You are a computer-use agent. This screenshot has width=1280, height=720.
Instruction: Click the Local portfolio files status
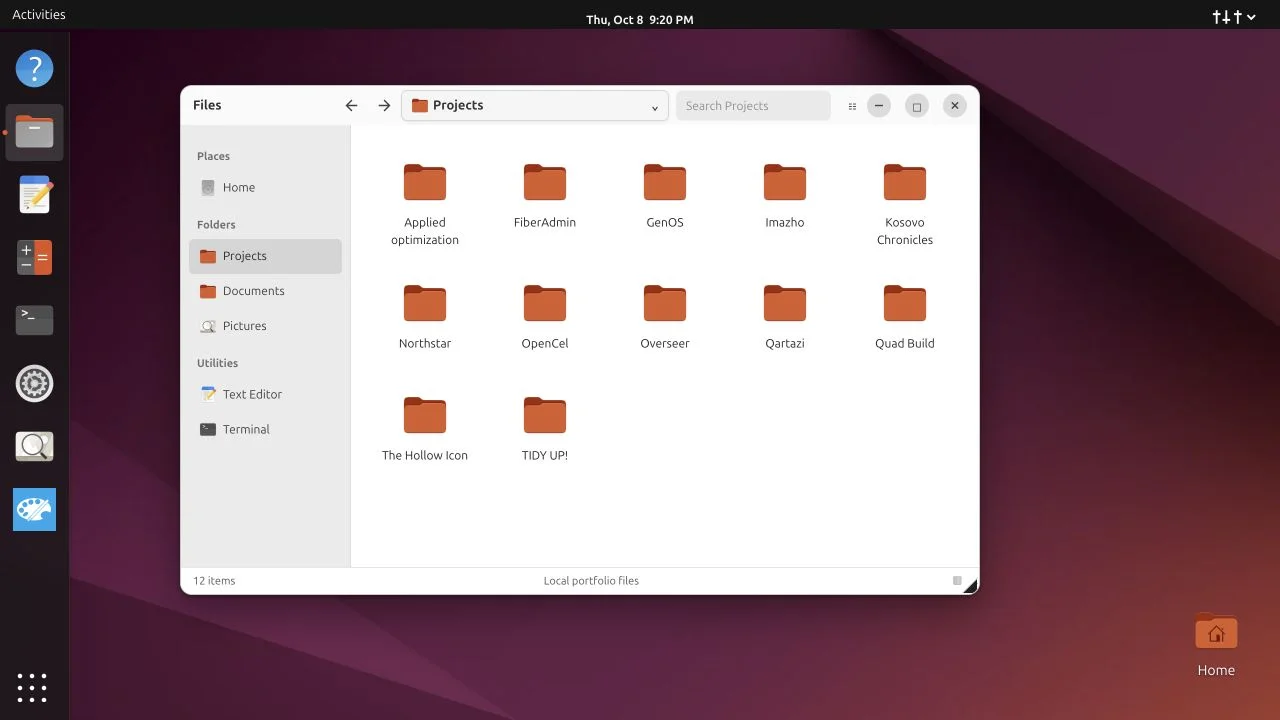(x=591, y=581)
